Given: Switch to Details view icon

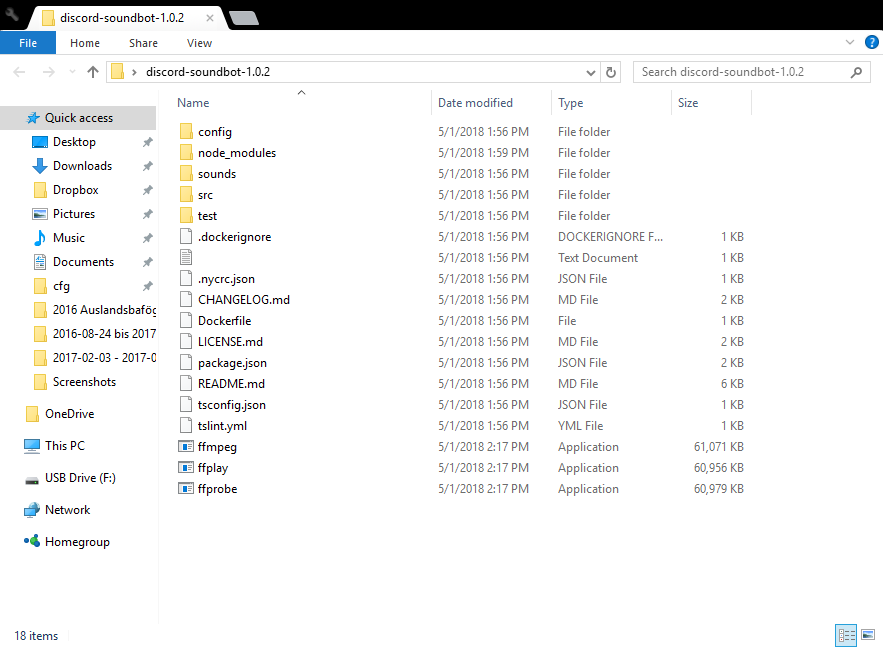Looking at the screenshot, I should [x=846, y=636].
